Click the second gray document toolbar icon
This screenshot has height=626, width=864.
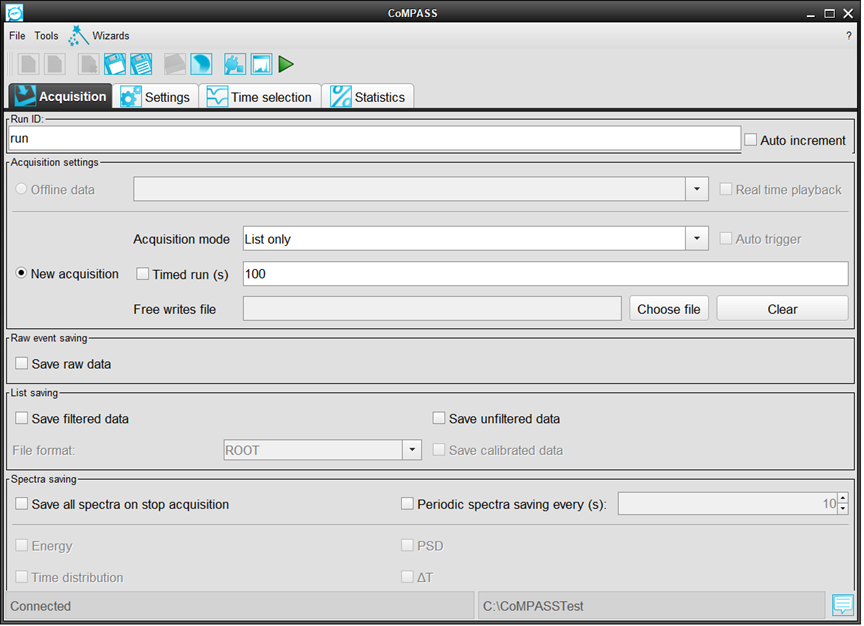pos(55,64)
